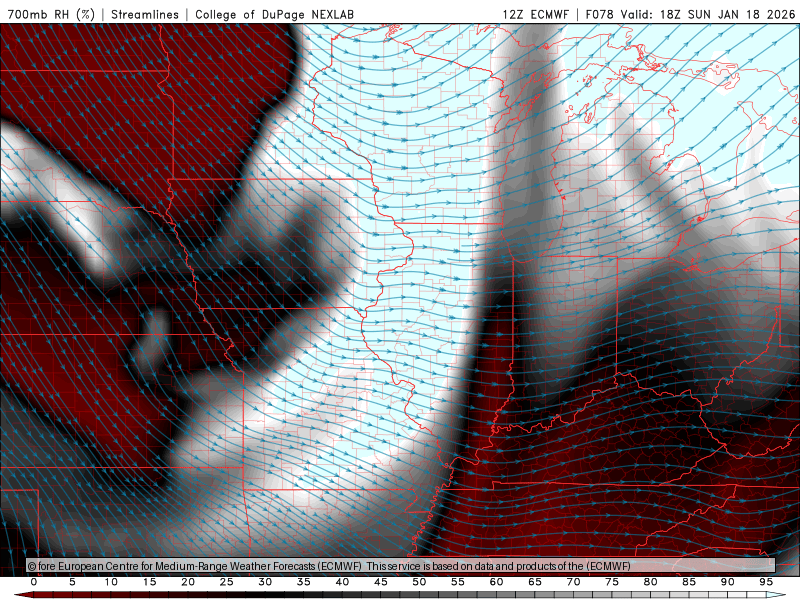Viewport: 800px width, 600px height.
Task: Click the "55" color scale label
Action: click(x=458, y=582)
